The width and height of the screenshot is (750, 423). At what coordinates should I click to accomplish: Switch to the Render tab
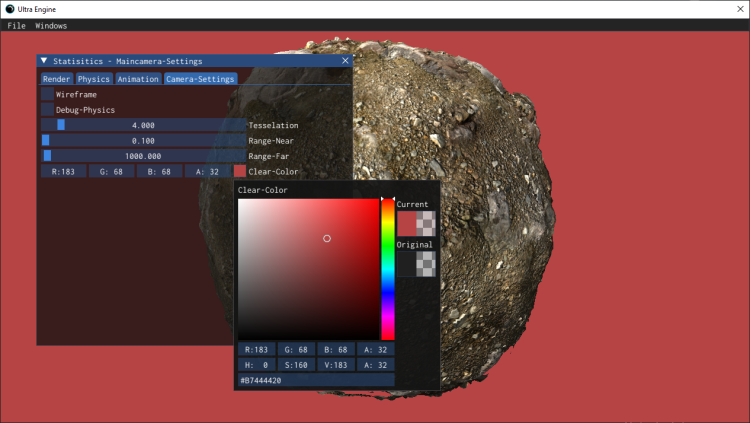pyautogui.click(x=56, y=79)
